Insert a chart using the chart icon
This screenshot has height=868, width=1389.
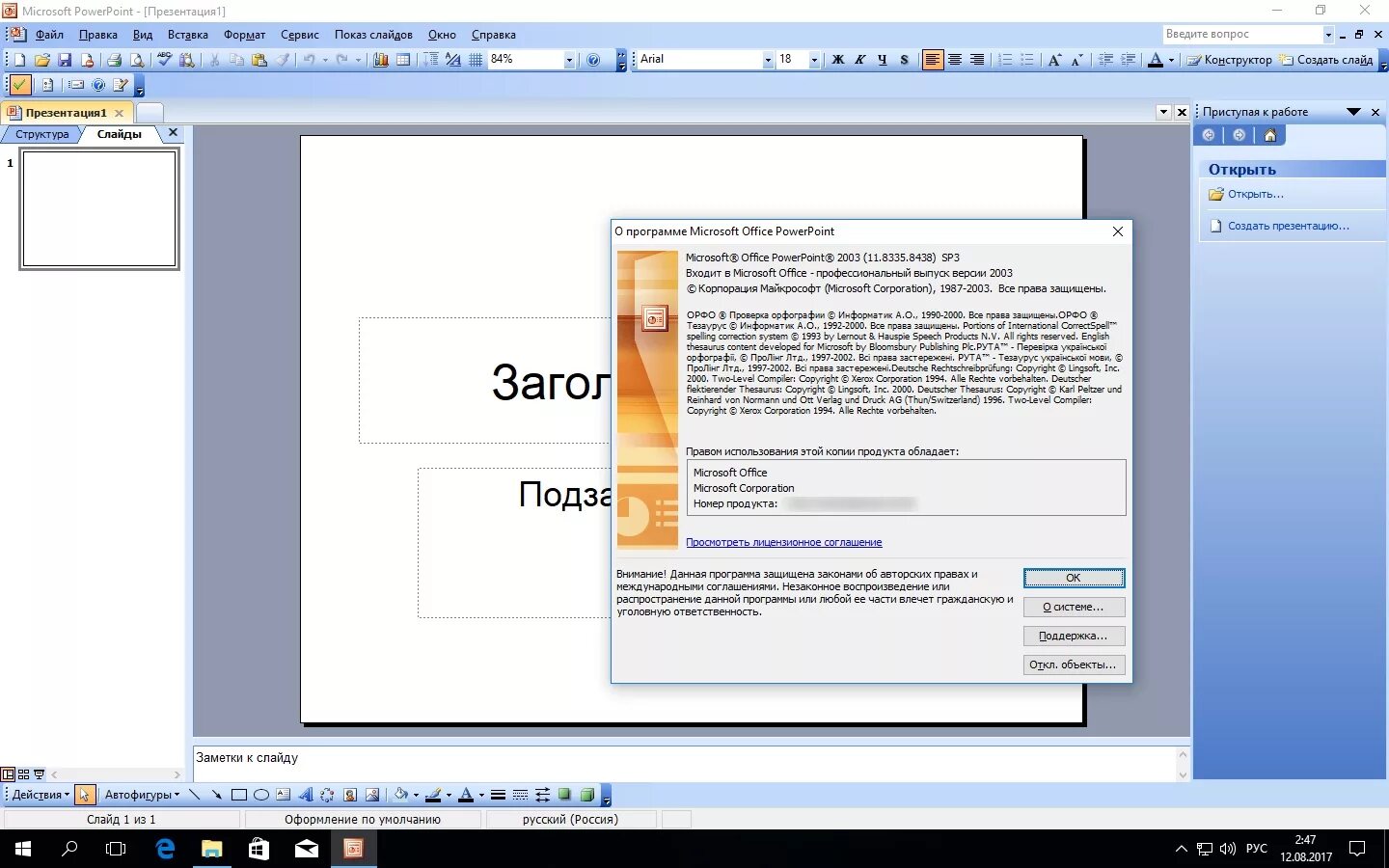(381, 60)
